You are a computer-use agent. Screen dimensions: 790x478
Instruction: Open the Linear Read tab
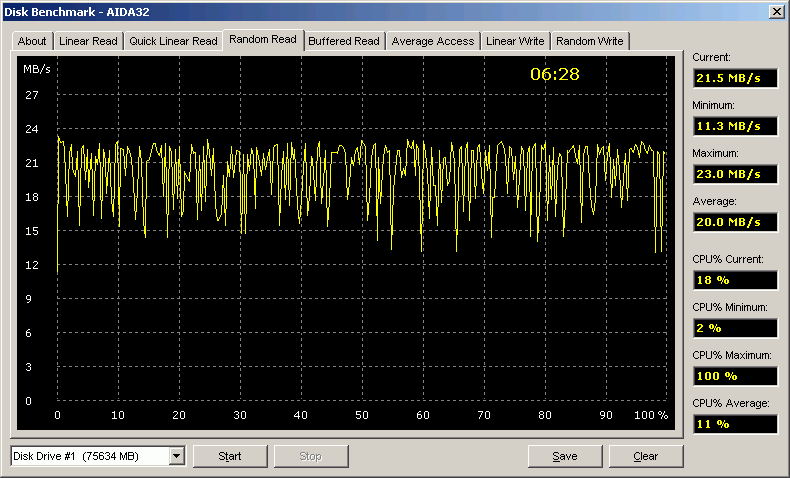click(88, 41)
